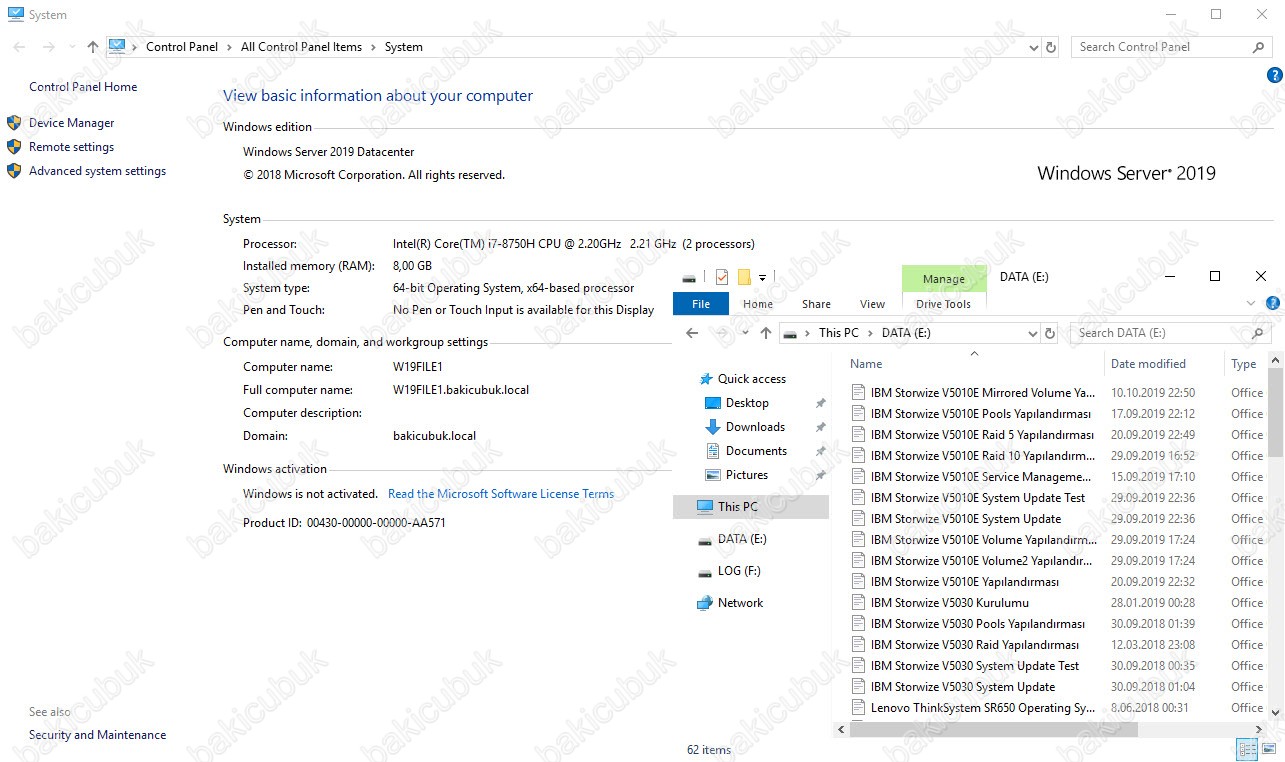
Task: Open Explorer help icon
Action: [1273, 303]
